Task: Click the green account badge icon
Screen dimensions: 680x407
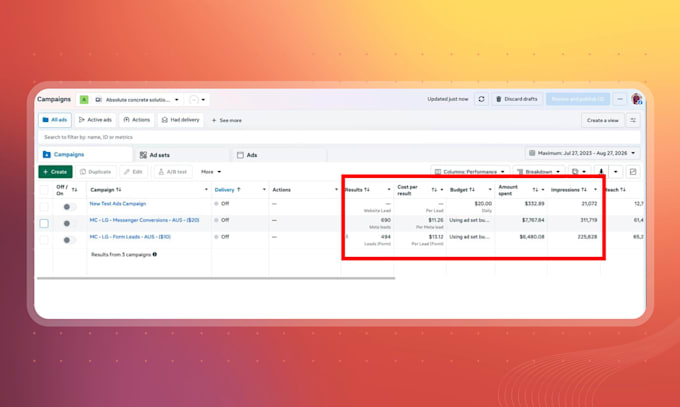Action: [x=84, y=100]
